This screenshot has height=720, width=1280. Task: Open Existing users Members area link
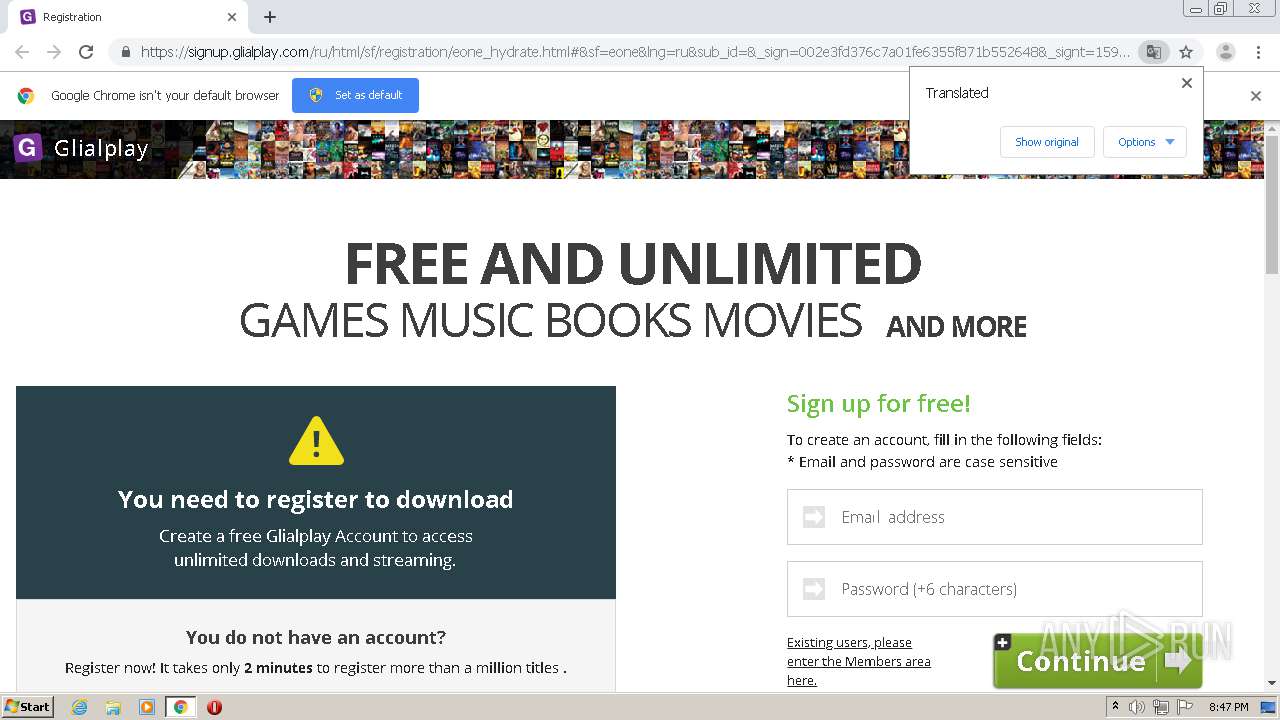coord(859,661)
